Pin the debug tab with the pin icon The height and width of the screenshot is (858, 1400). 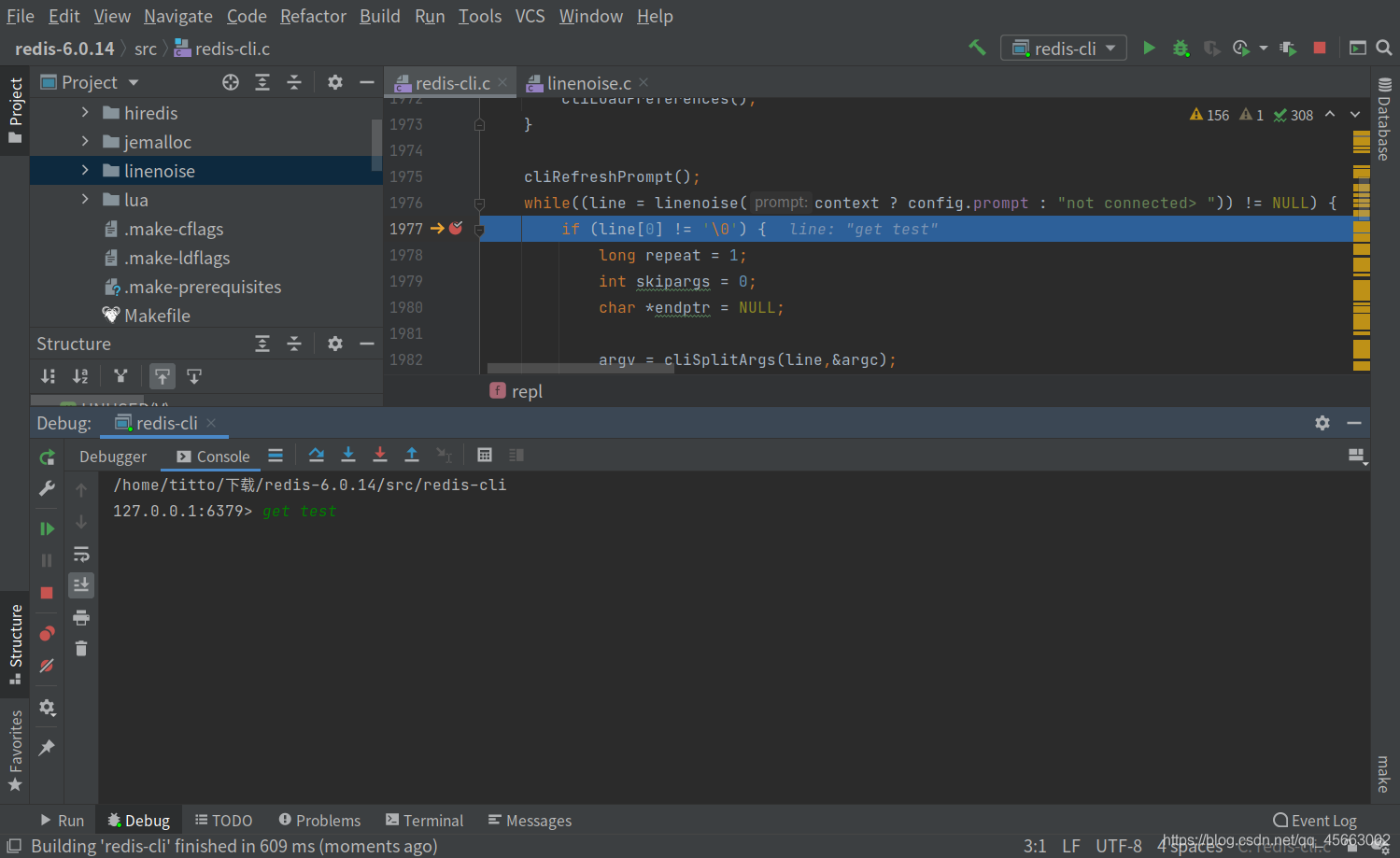tap(47, 747)
